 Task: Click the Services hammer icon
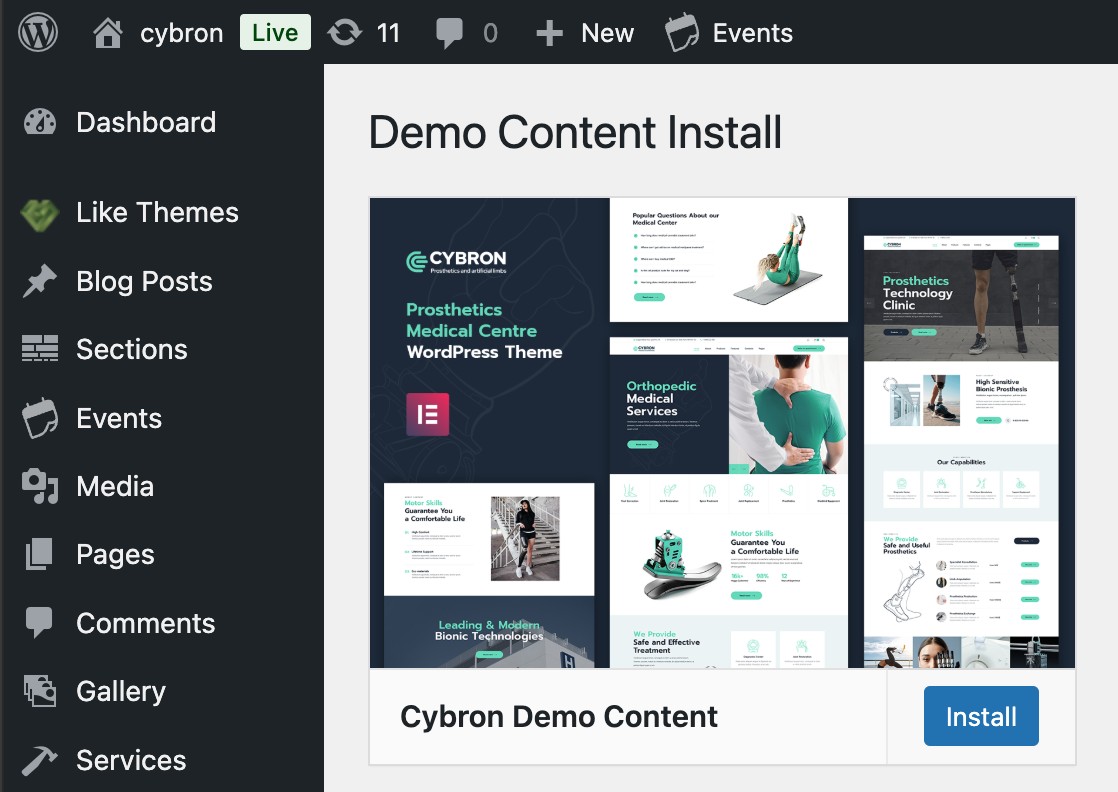(40, 760)
